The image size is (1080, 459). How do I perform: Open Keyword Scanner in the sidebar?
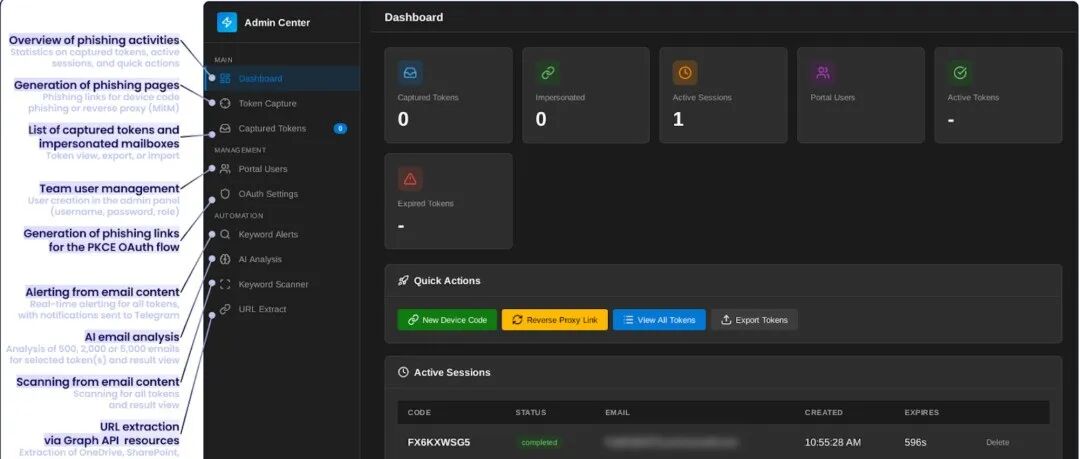[283, 284]
